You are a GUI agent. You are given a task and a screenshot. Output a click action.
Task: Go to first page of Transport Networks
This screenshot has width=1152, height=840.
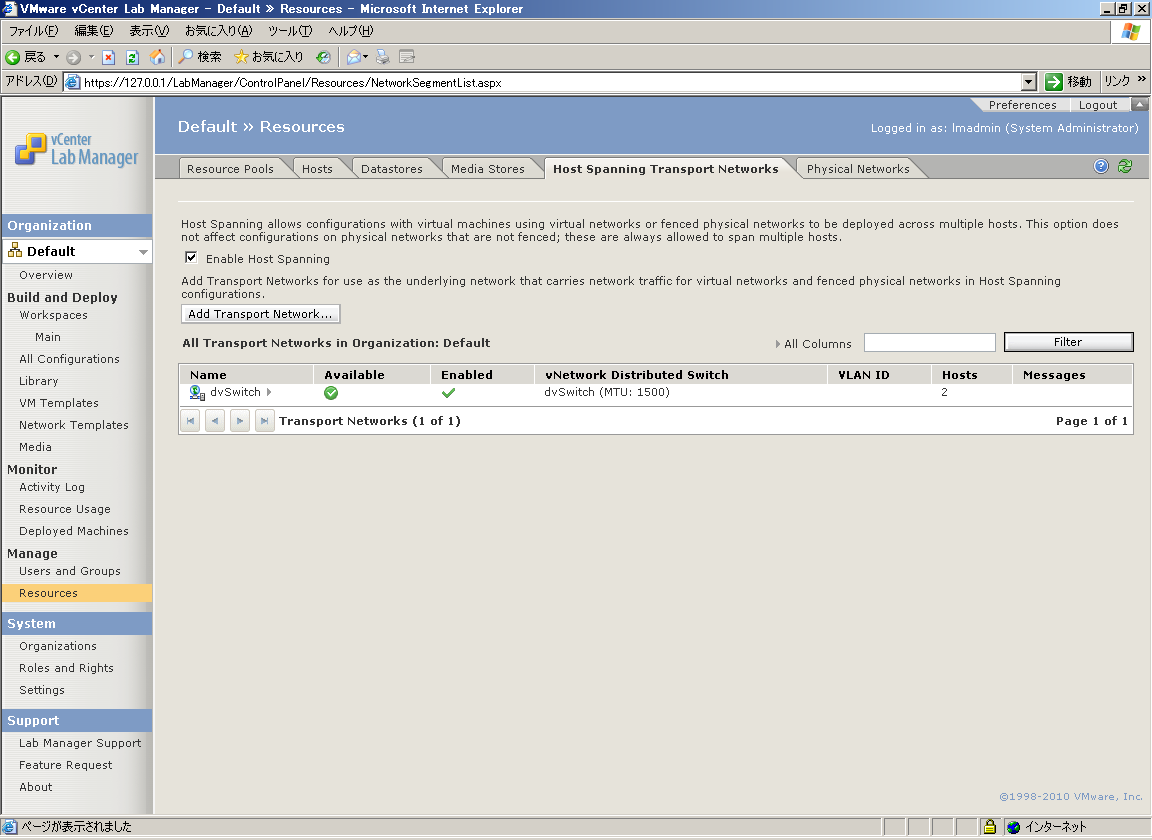190,421
